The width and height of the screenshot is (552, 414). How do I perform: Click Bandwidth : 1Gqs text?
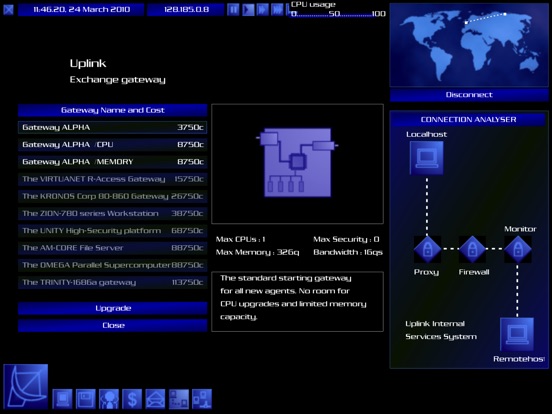coord(348,252)
